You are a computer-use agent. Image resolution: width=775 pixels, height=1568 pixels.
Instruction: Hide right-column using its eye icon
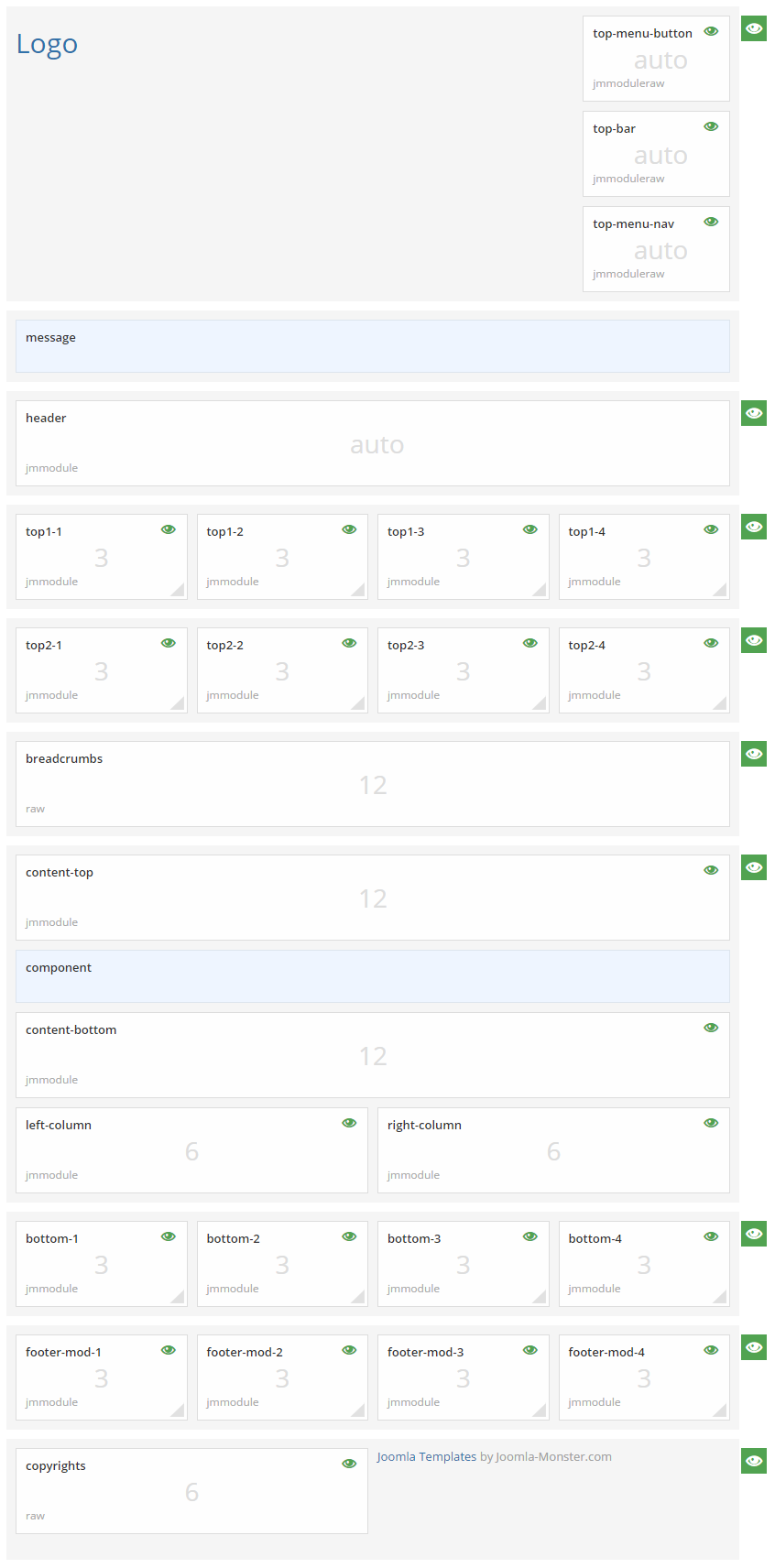point(711,1123)
